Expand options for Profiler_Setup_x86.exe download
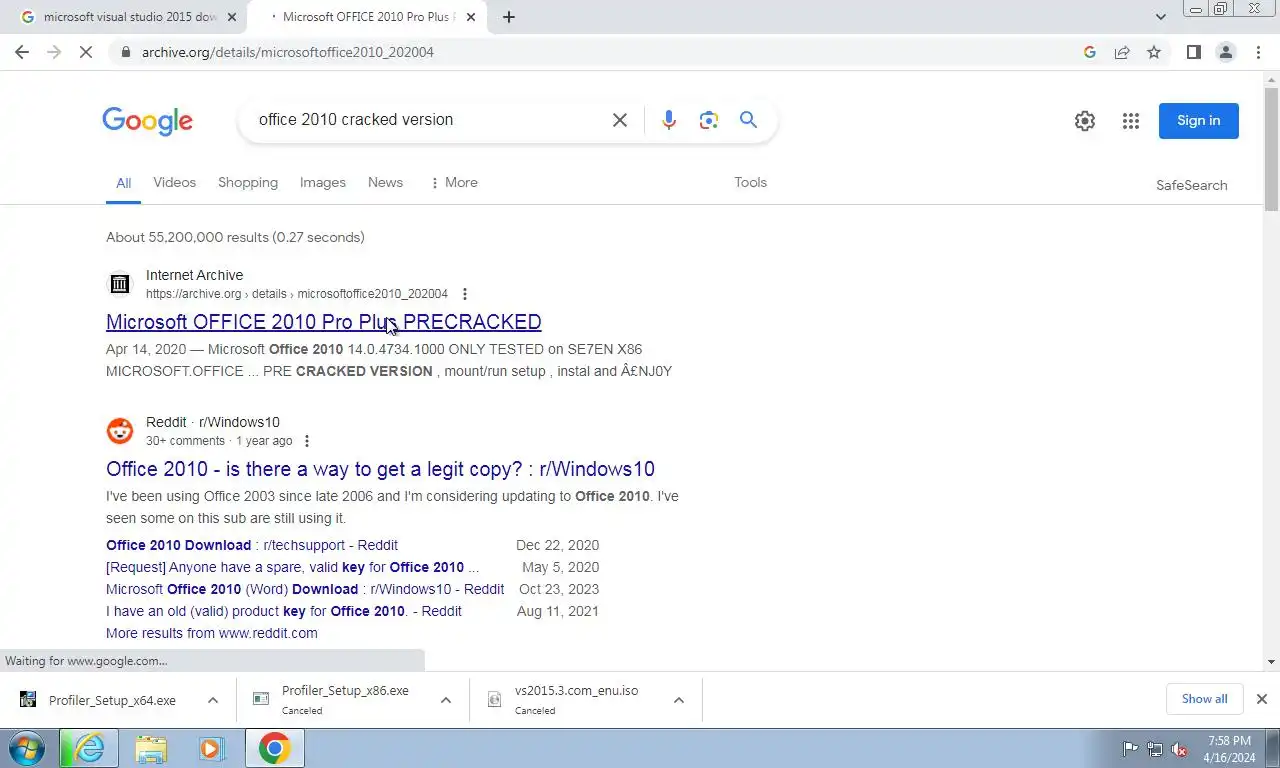Viewport: 1280px width, 768px height. coord(445,700)
